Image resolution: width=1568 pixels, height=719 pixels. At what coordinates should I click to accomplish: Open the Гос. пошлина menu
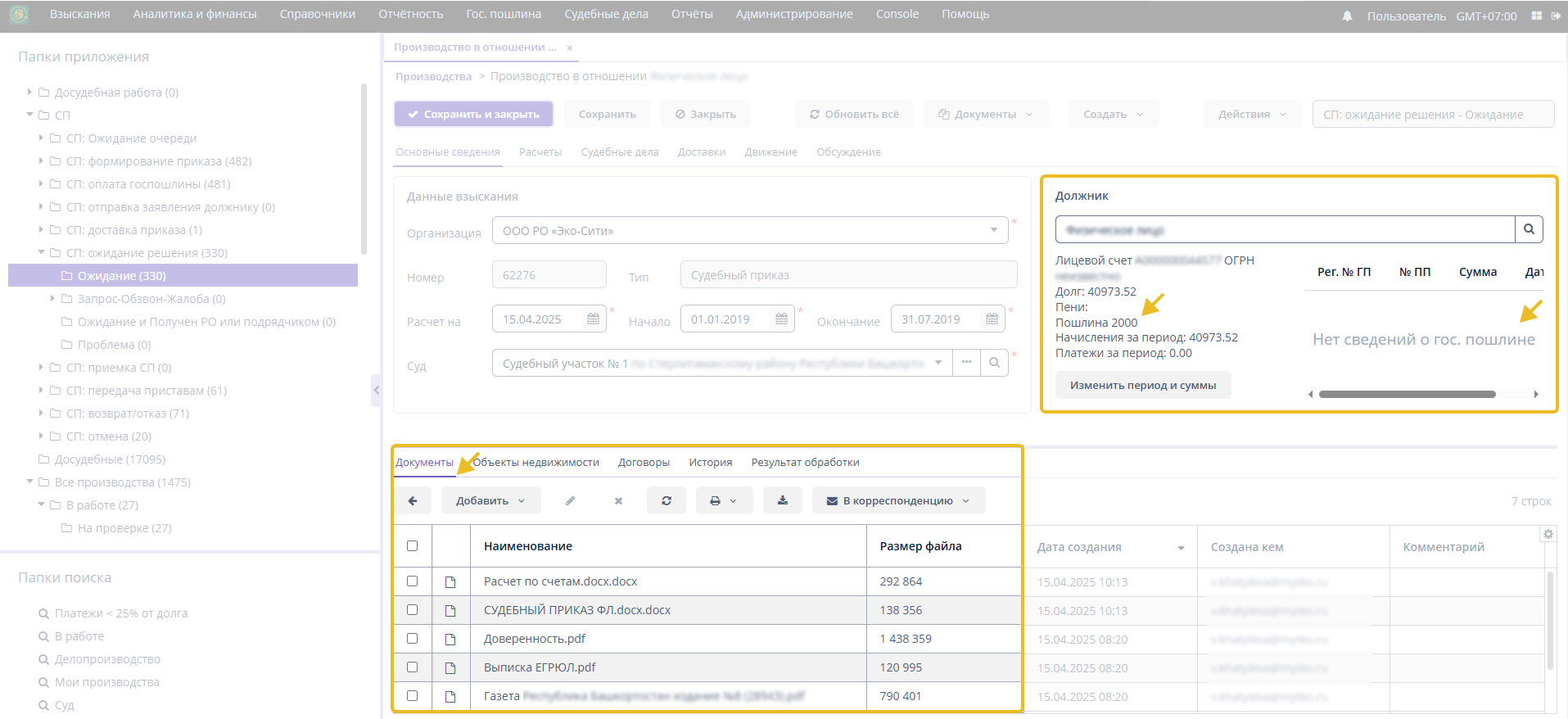[x=503, y=14]
